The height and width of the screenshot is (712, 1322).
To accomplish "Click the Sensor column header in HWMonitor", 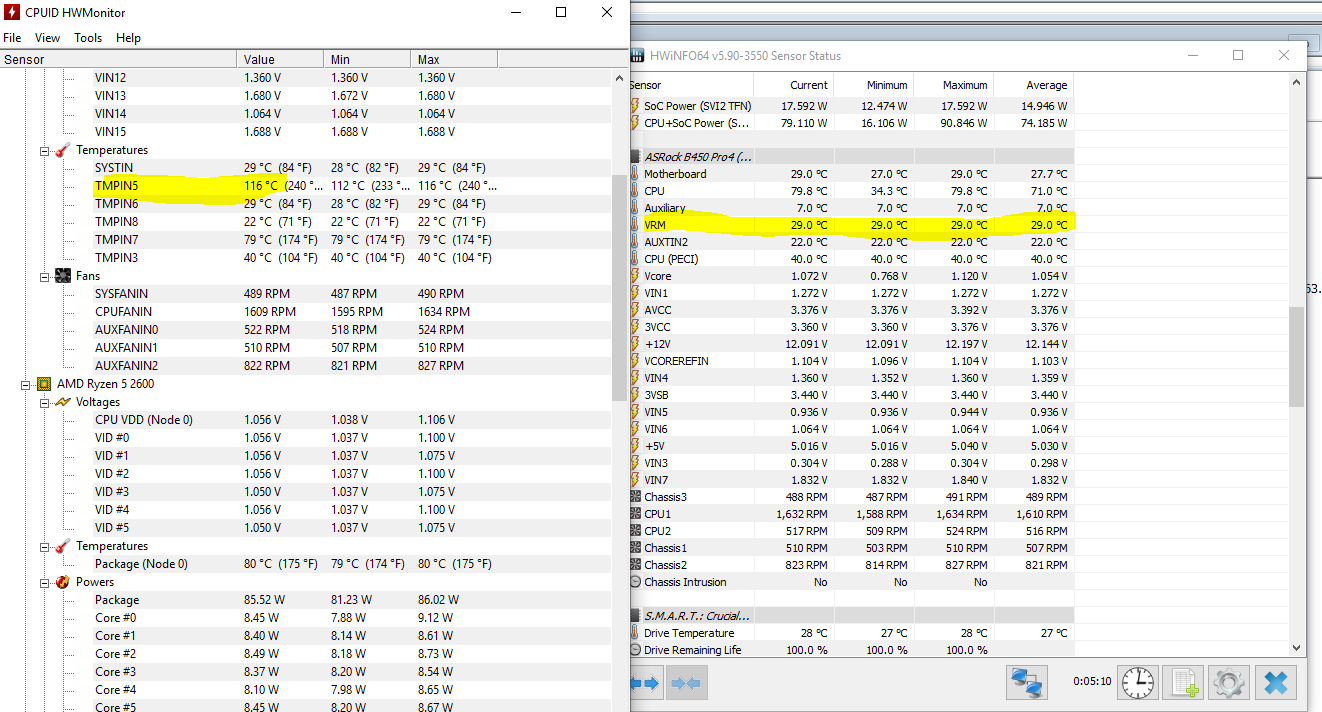I will tap(118, 59).
